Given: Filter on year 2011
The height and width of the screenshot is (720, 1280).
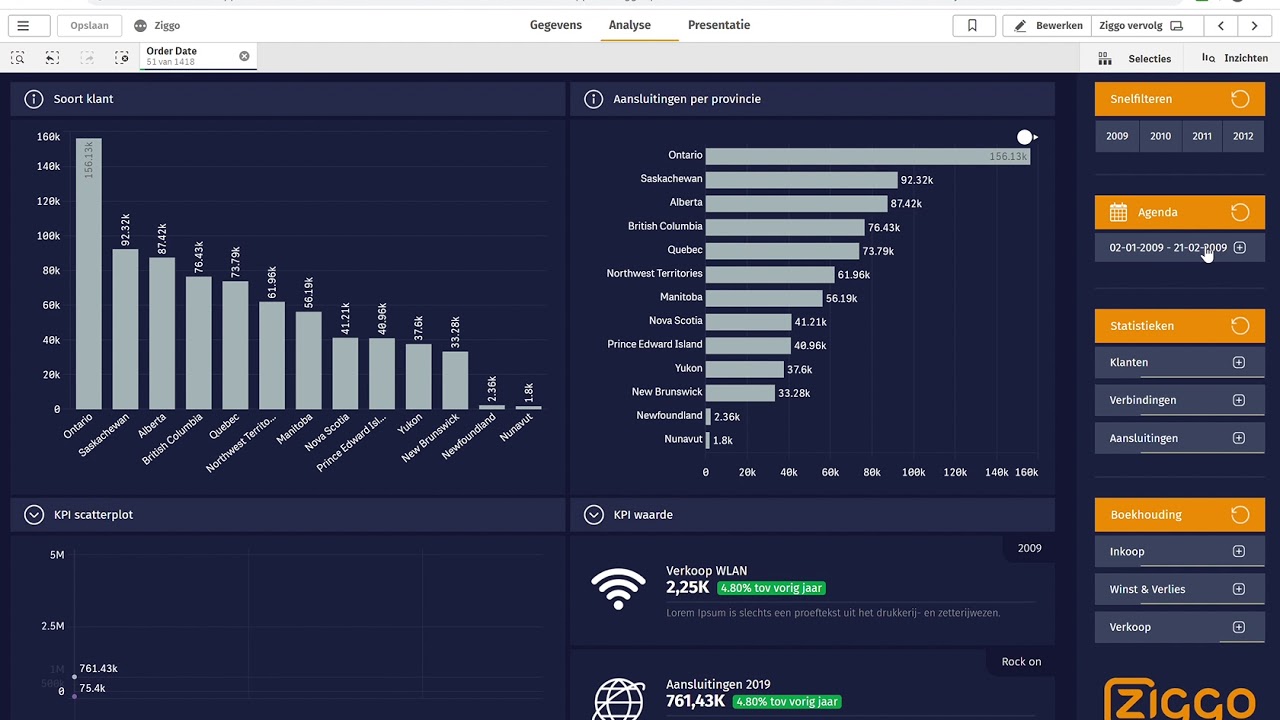Looking at the screenshot, I should (1202, 136).
